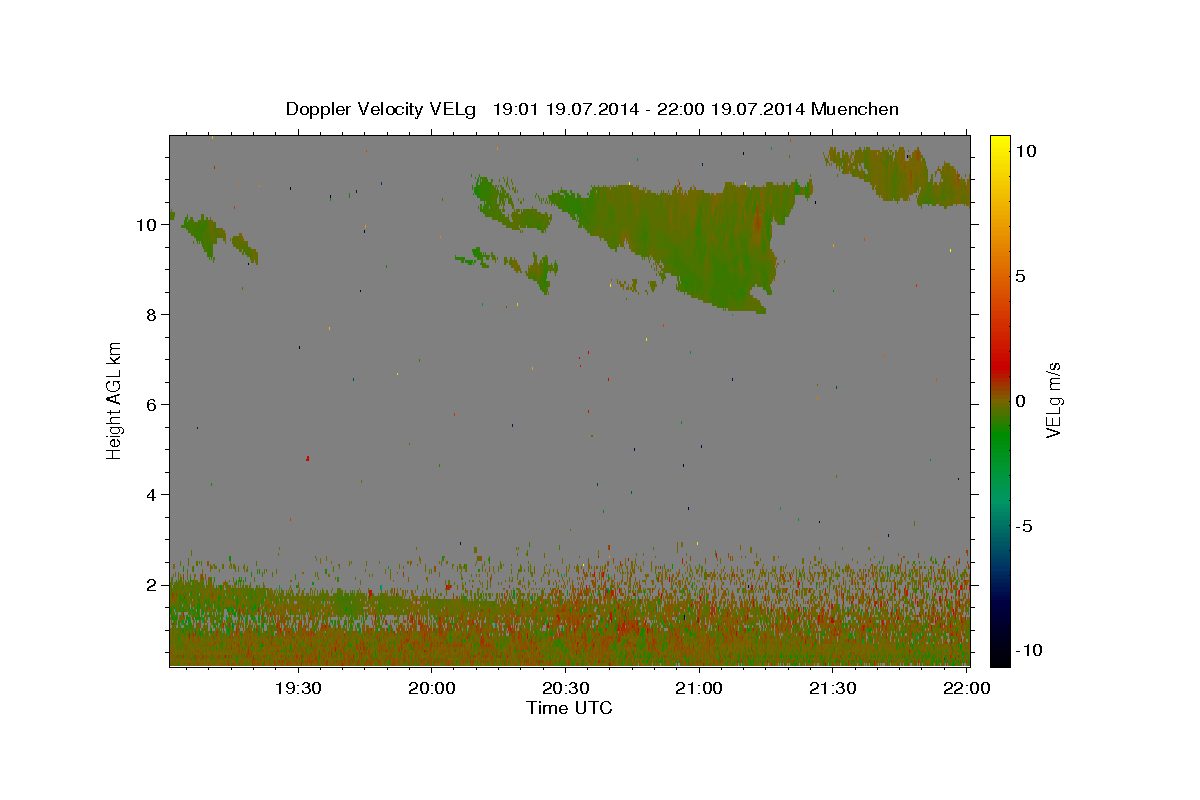Image resolution: width=1200 pixels, height=800 pixels.
Task: Click the height tick label 4
Action: [152, 494]
